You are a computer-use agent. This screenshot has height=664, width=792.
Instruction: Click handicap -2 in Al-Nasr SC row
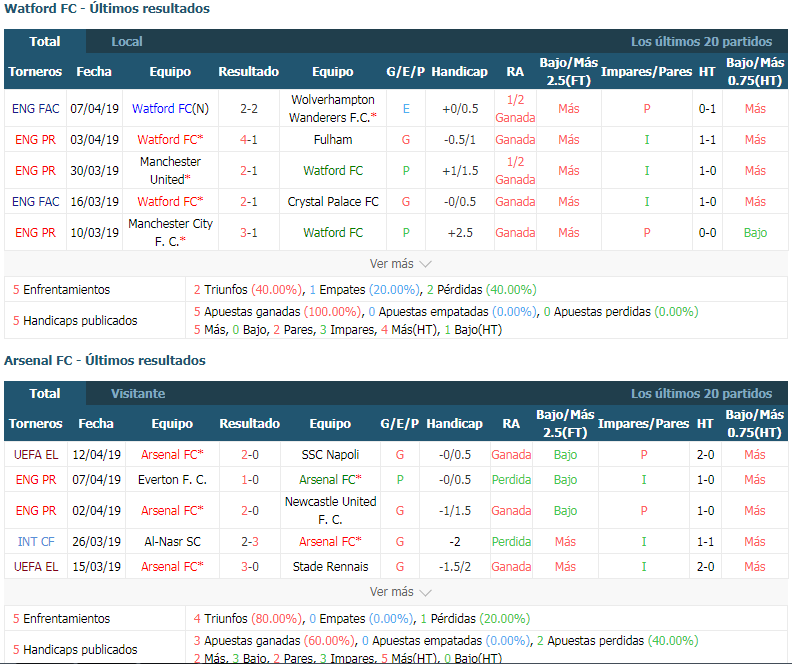click(455, 542)
